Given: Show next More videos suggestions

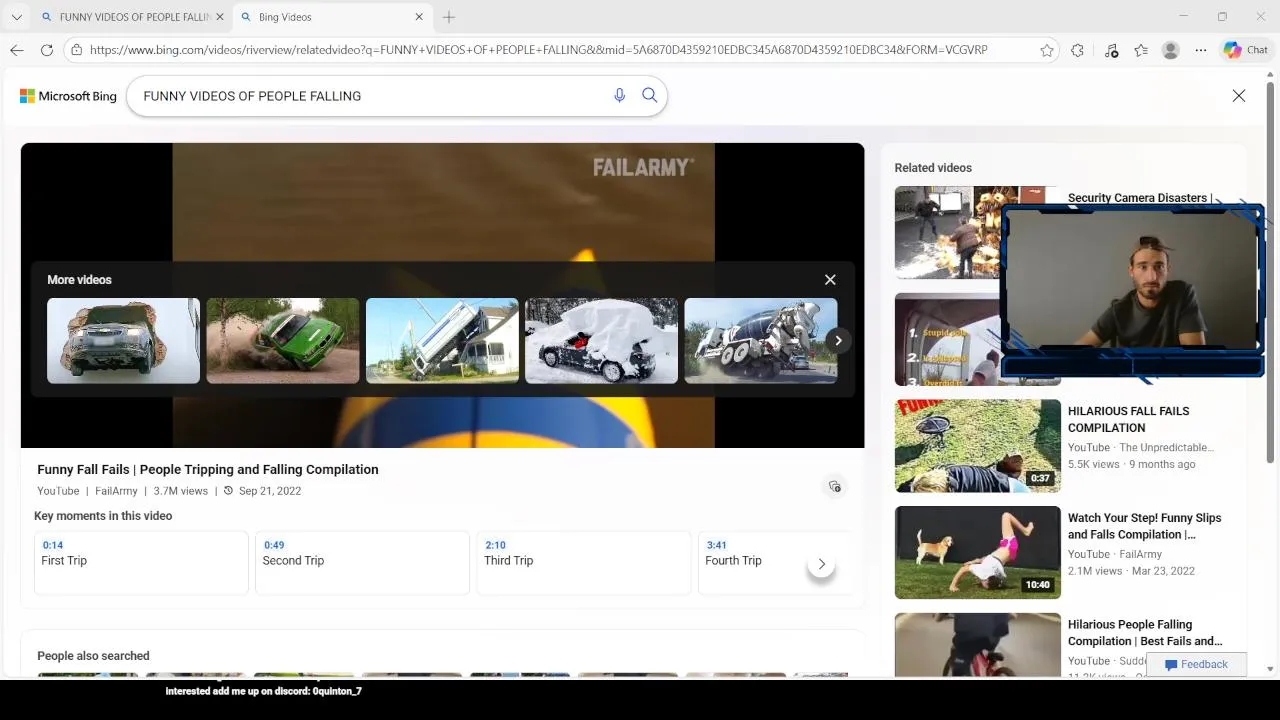Looking at the screenshot, I should click(x=838, y=341).
